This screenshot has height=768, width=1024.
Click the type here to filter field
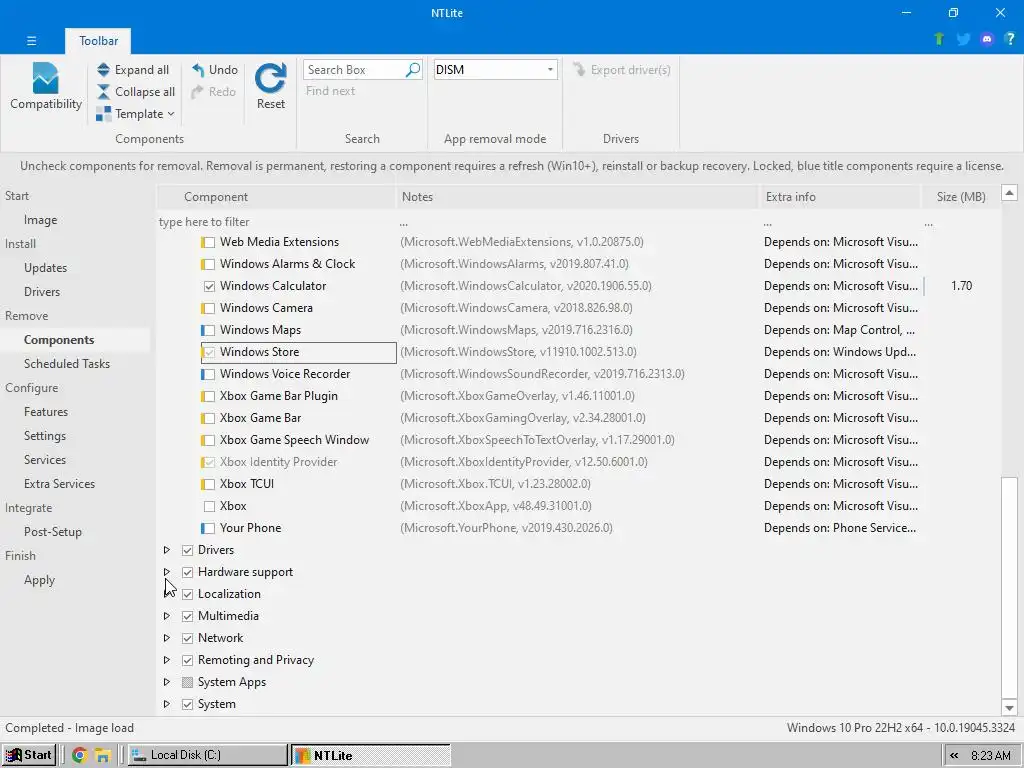tap(276, 222)
